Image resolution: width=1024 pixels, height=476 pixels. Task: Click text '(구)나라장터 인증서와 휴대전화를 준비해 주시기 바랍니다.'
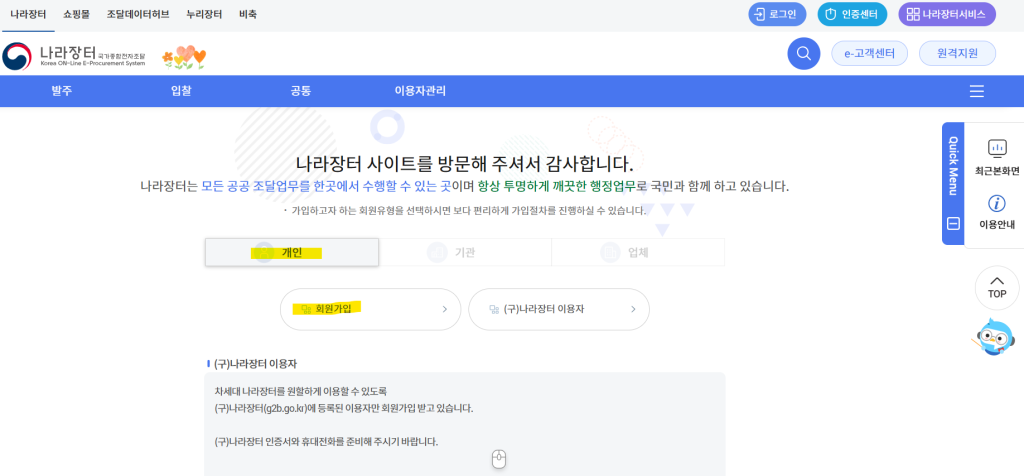326,441
